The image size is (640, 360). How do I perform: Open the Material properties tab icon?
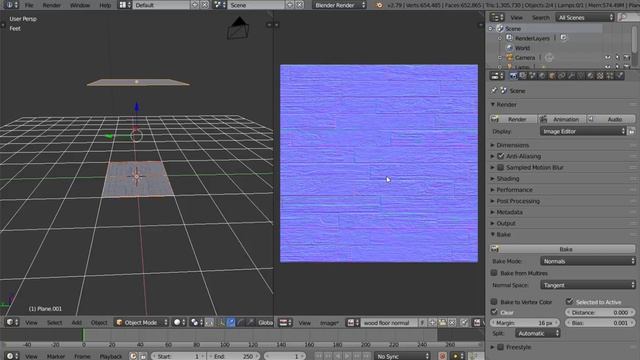pos(591,76)
